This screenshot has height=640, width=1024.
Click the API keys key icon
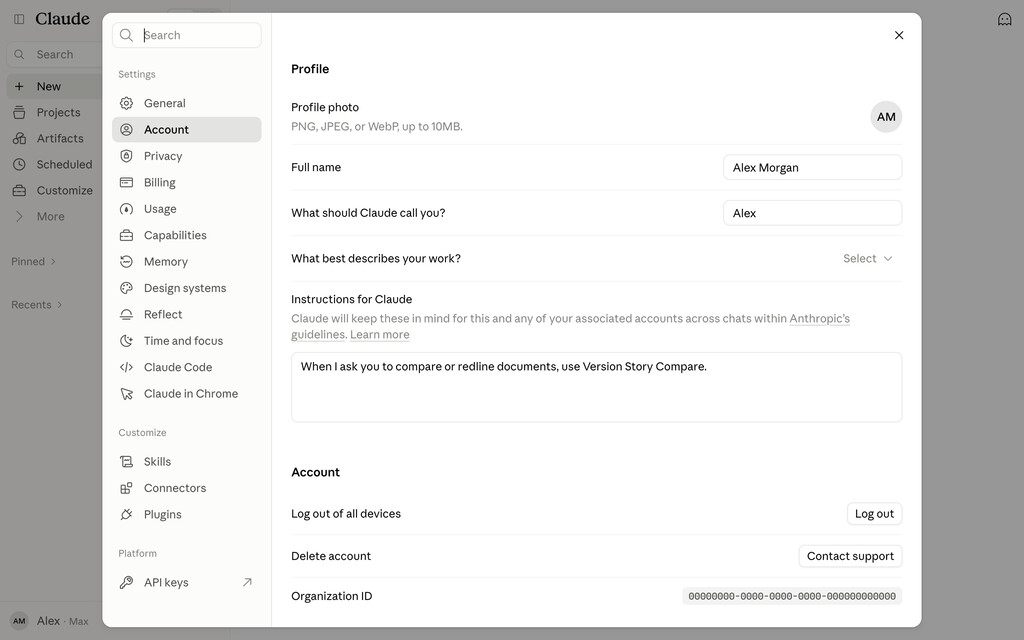click(x=126, y=583)
